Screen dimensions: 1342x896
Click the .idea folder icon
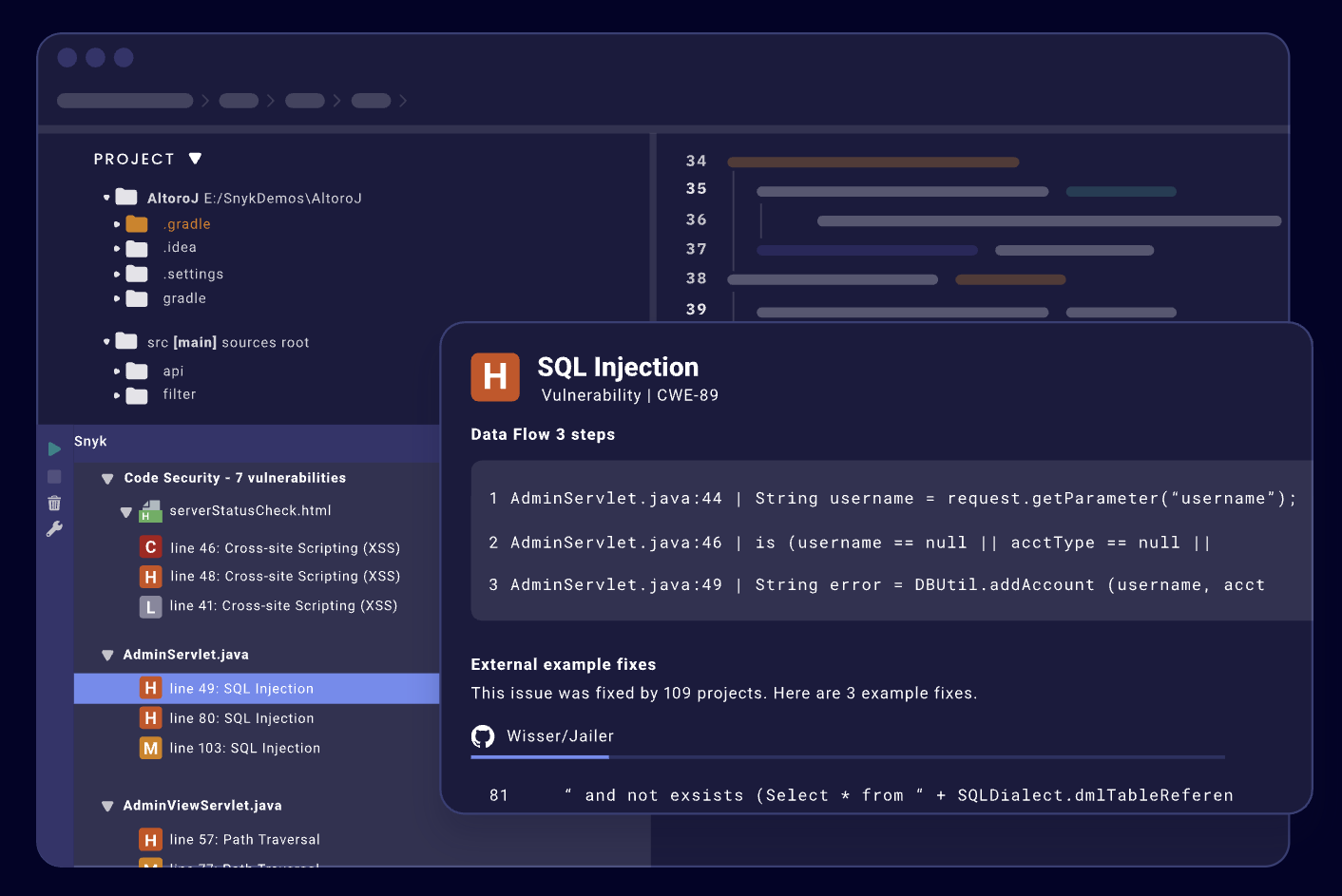tap(138, 249)
